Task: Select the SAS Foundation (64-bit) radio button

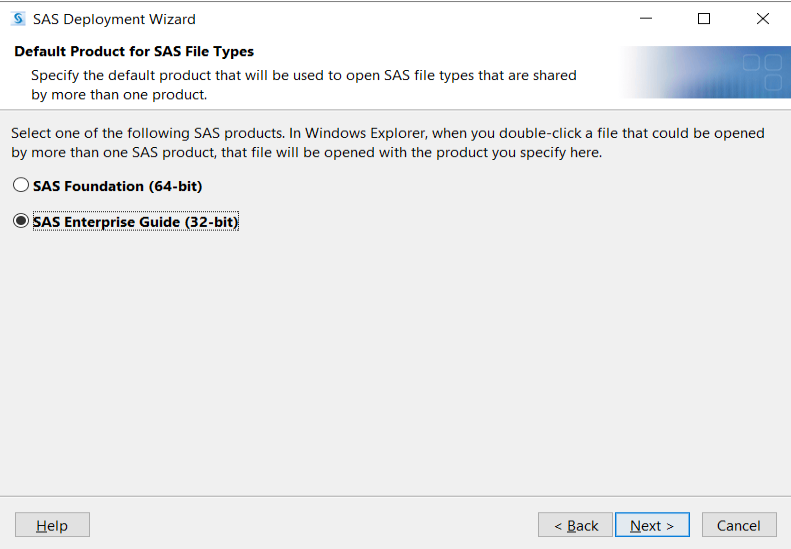Action: tap(21, 185)
